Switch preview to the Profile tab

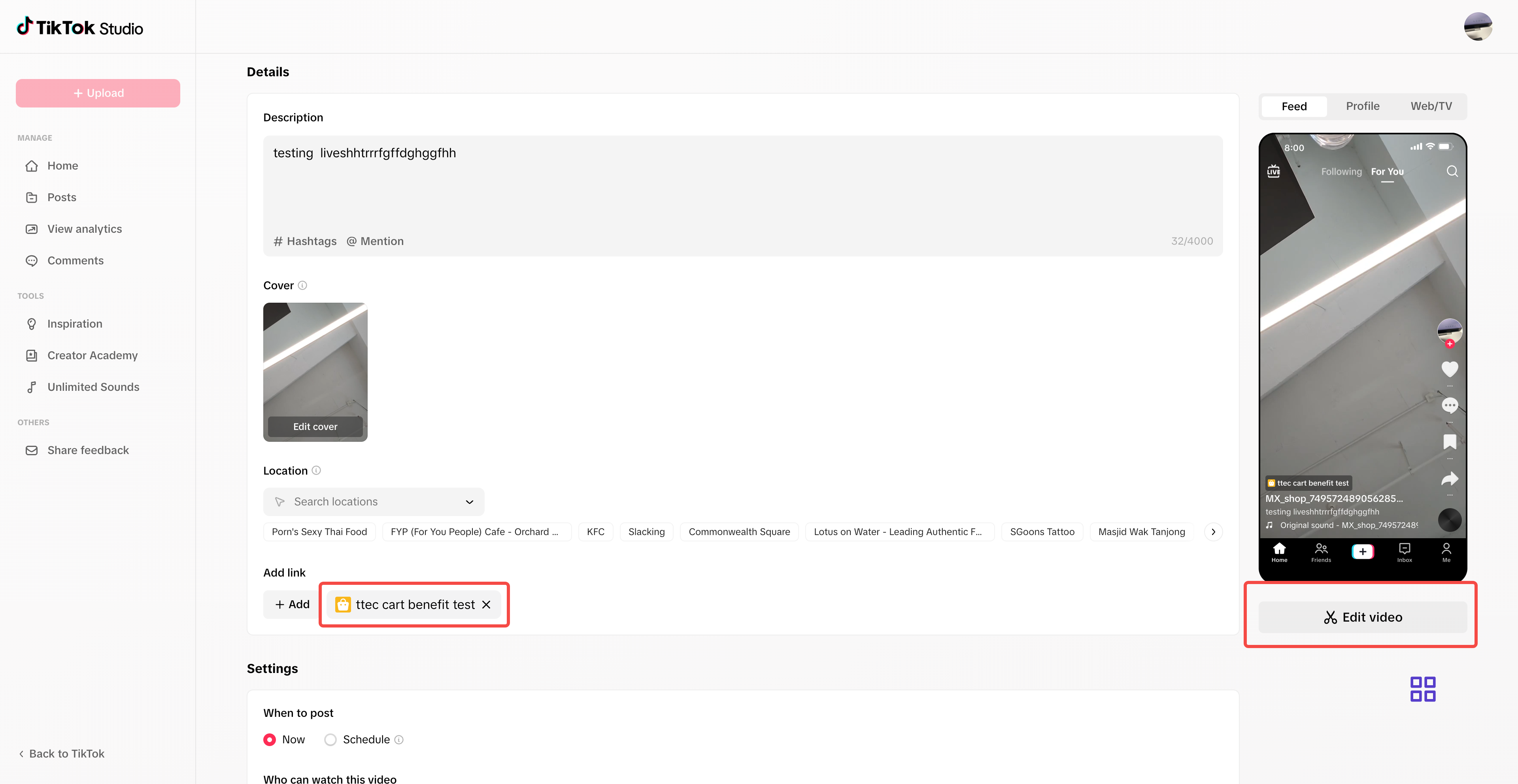coord(1362,106)
